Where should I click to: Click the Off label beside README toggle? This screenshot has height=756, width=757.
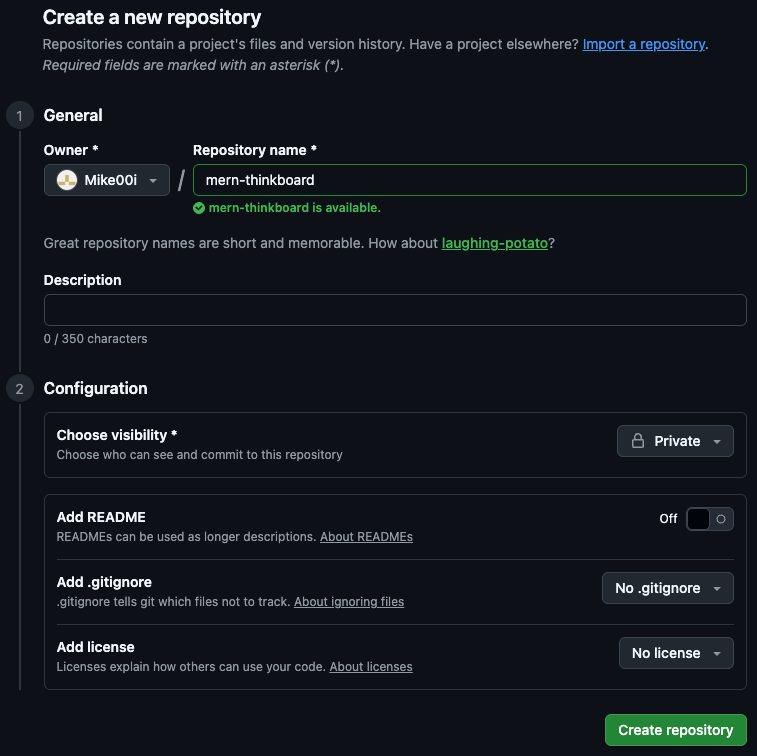click(668, 518)
